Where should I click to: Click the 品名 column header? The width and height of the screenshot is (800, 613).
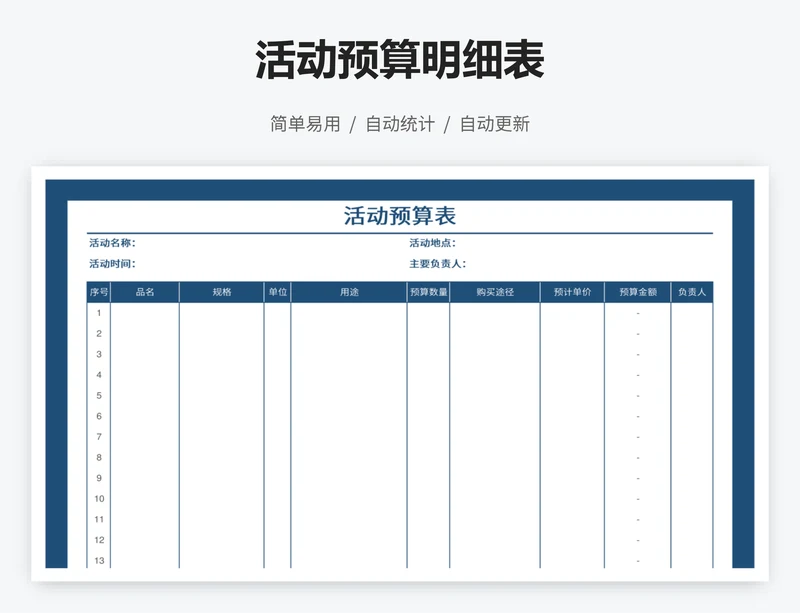145,292
